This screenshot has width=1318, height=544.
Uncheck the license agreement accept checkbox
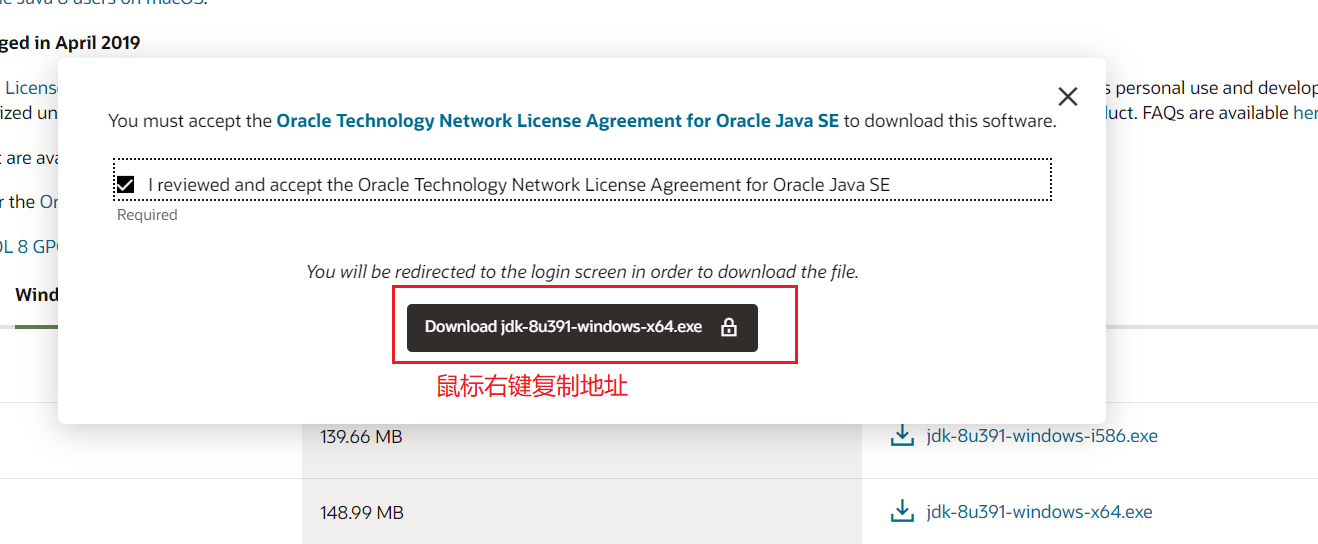(125, 185)
